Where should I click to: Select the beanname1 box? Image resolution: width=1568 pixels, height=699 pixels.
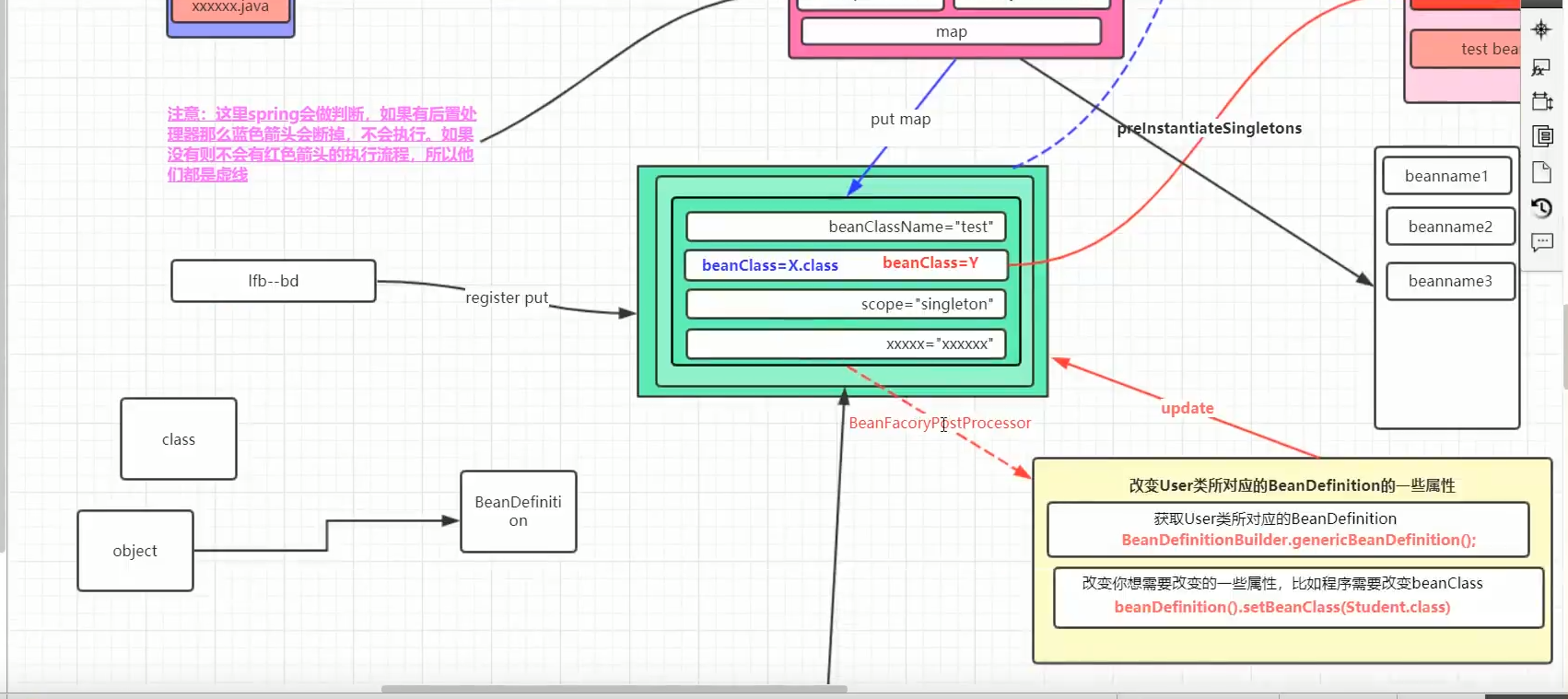tap(1446, 176)
